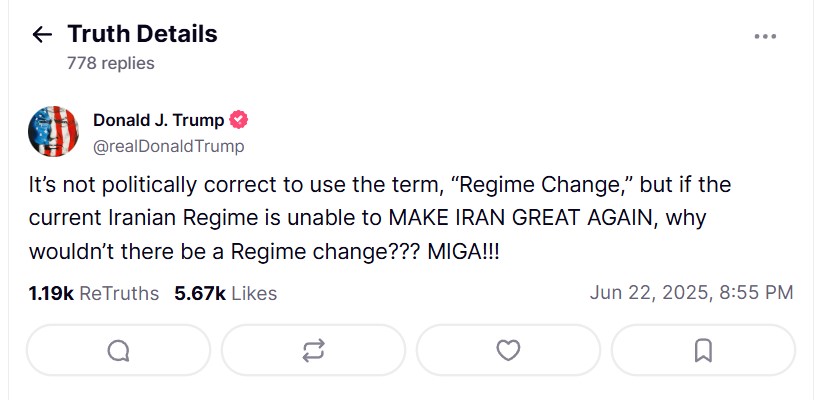
Task: Click the red verified badge
Action: [x=239, y=120]
